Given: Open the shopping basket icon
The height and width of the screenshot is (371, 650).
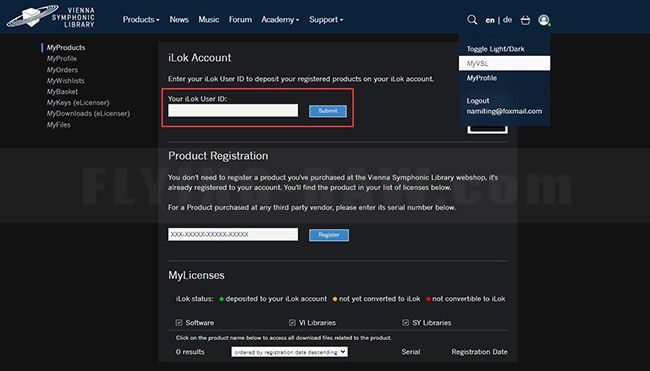Looking at the screenshot, I should point(525,20).
